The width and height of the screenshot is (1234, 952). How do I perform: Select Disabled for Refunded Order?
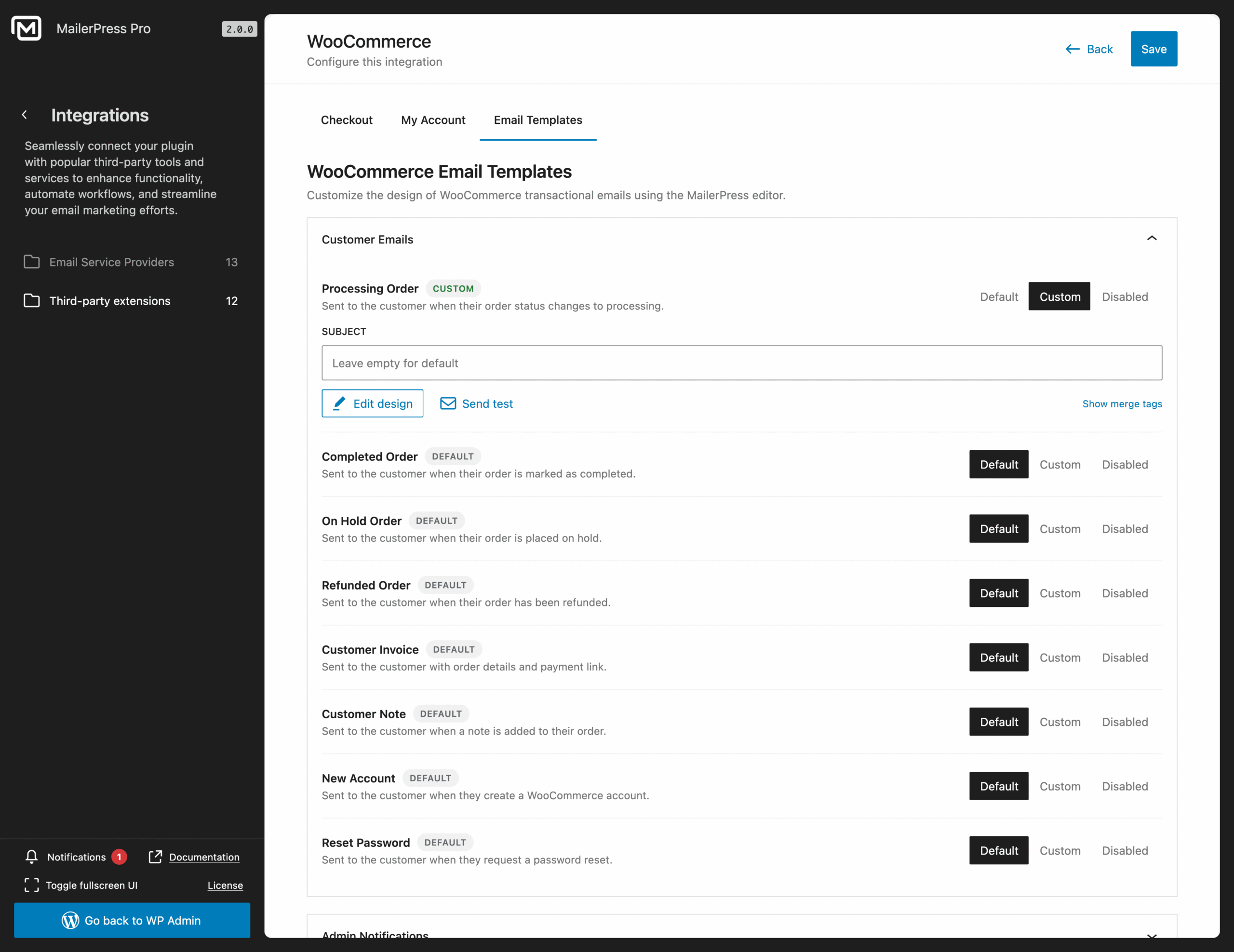(1125, 593)
